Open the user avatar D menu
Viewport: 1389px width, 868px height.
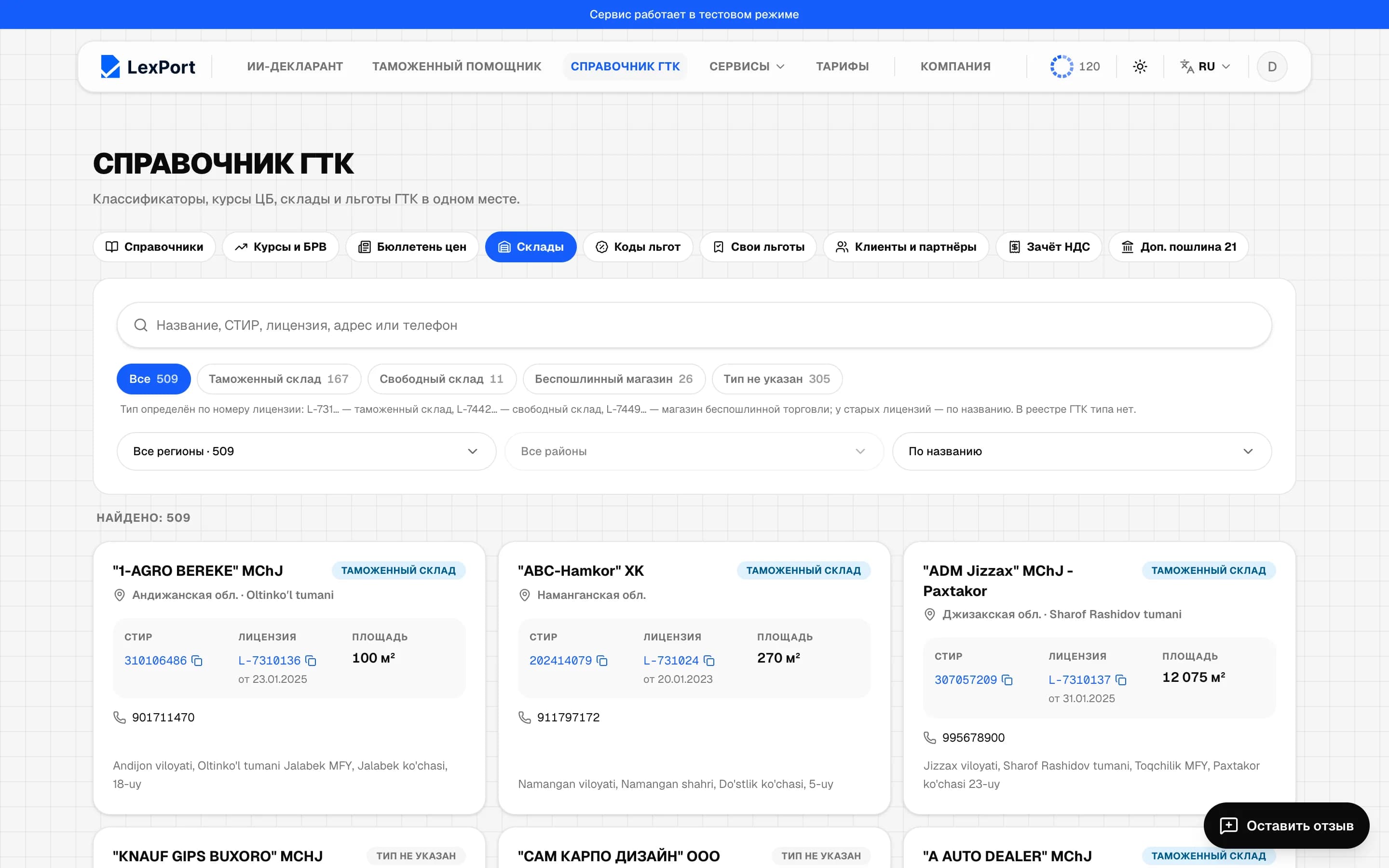tap(1272, 67)
